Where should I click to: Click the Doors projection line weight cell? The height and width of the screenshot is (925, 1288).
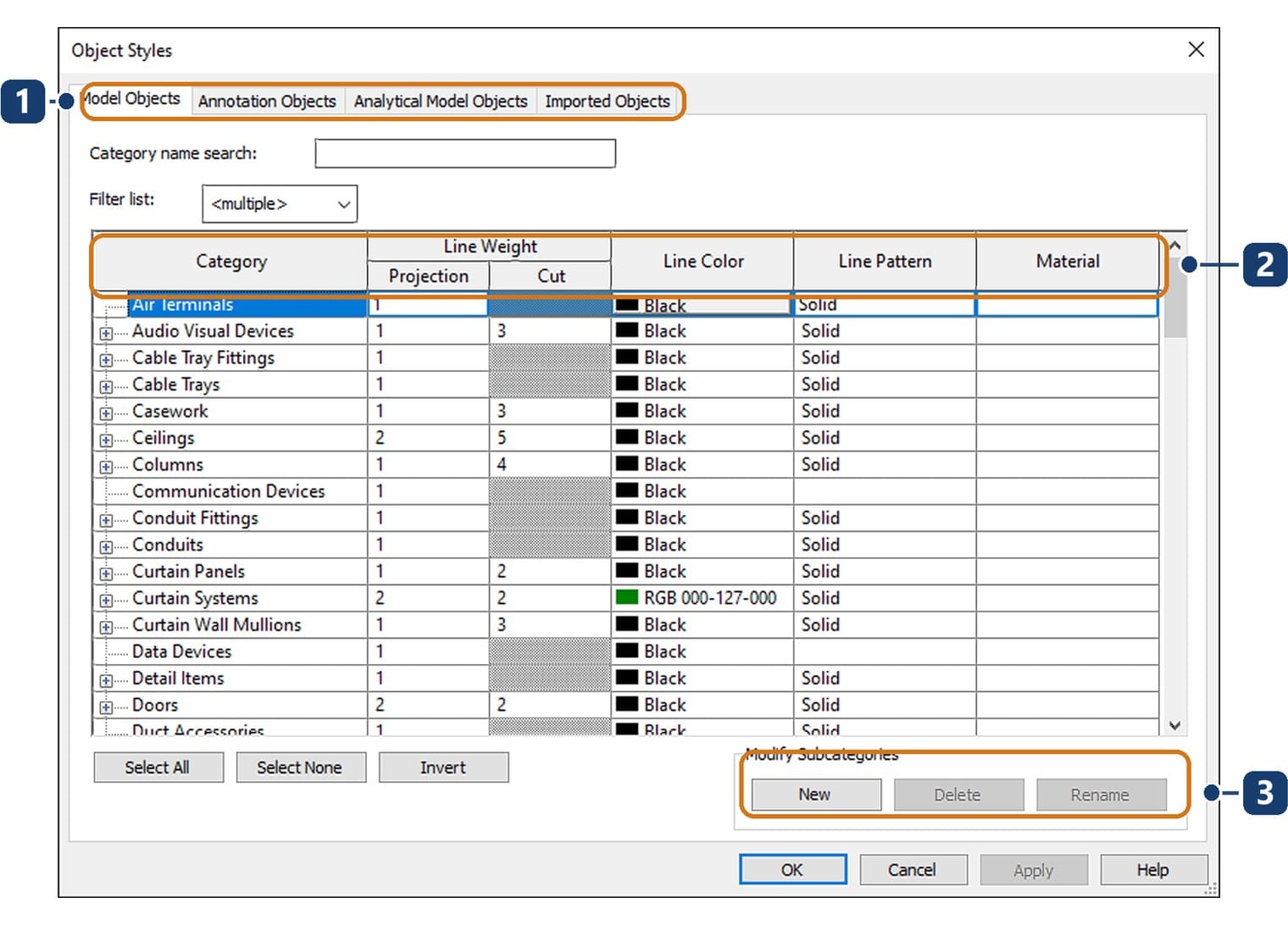tap(428, 705)
